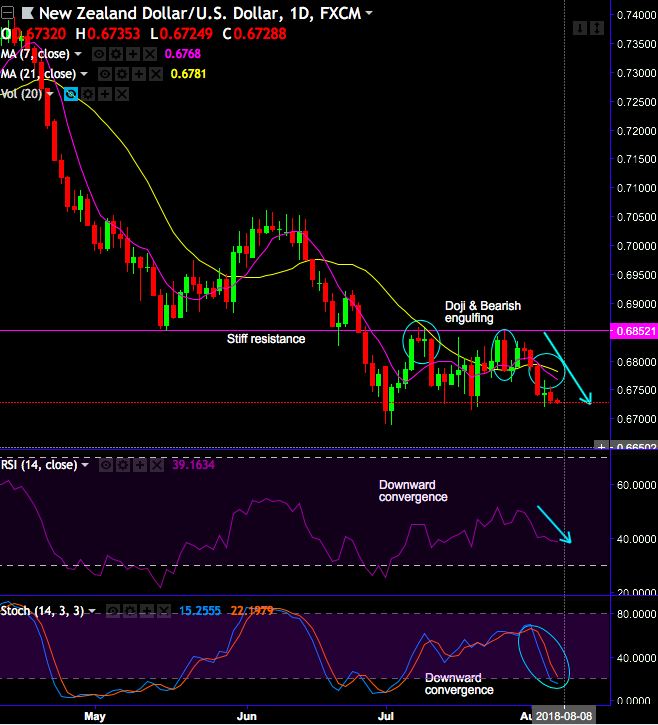This screenshot has height=725, width=658.
Task: Click the low price L 0.67249
Action: [x=182, y=34]
